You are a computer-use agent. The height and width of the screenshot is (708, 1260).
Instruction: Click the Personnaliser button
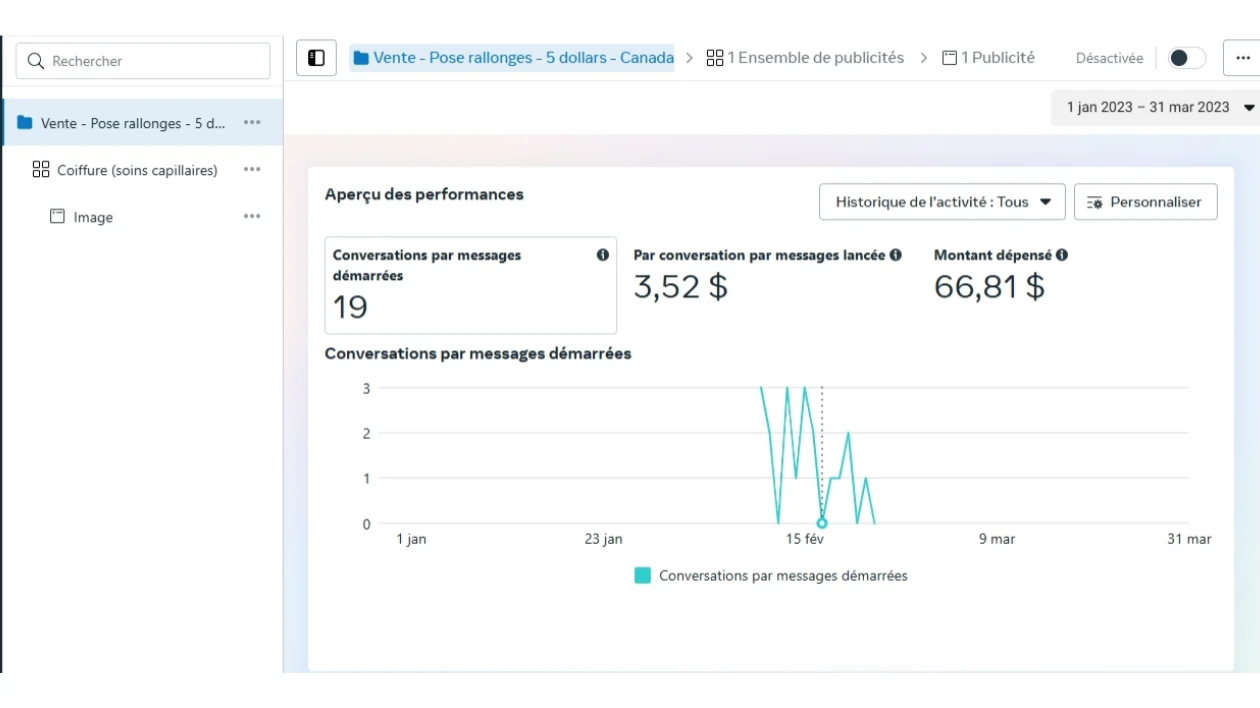(x=1145, y=202)
